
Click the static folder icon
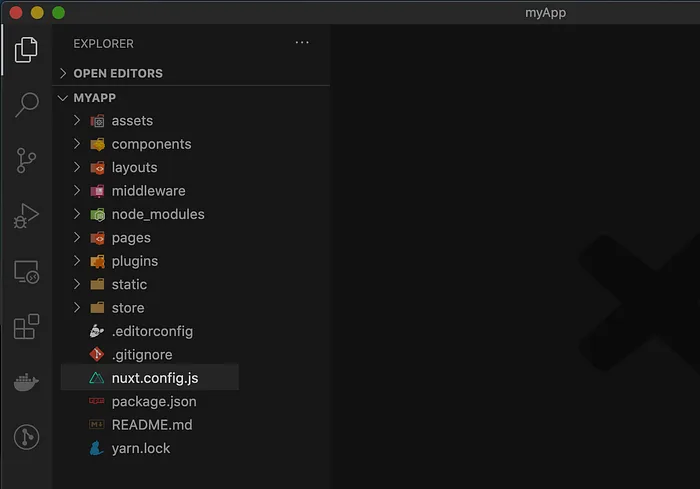point(97,284)
